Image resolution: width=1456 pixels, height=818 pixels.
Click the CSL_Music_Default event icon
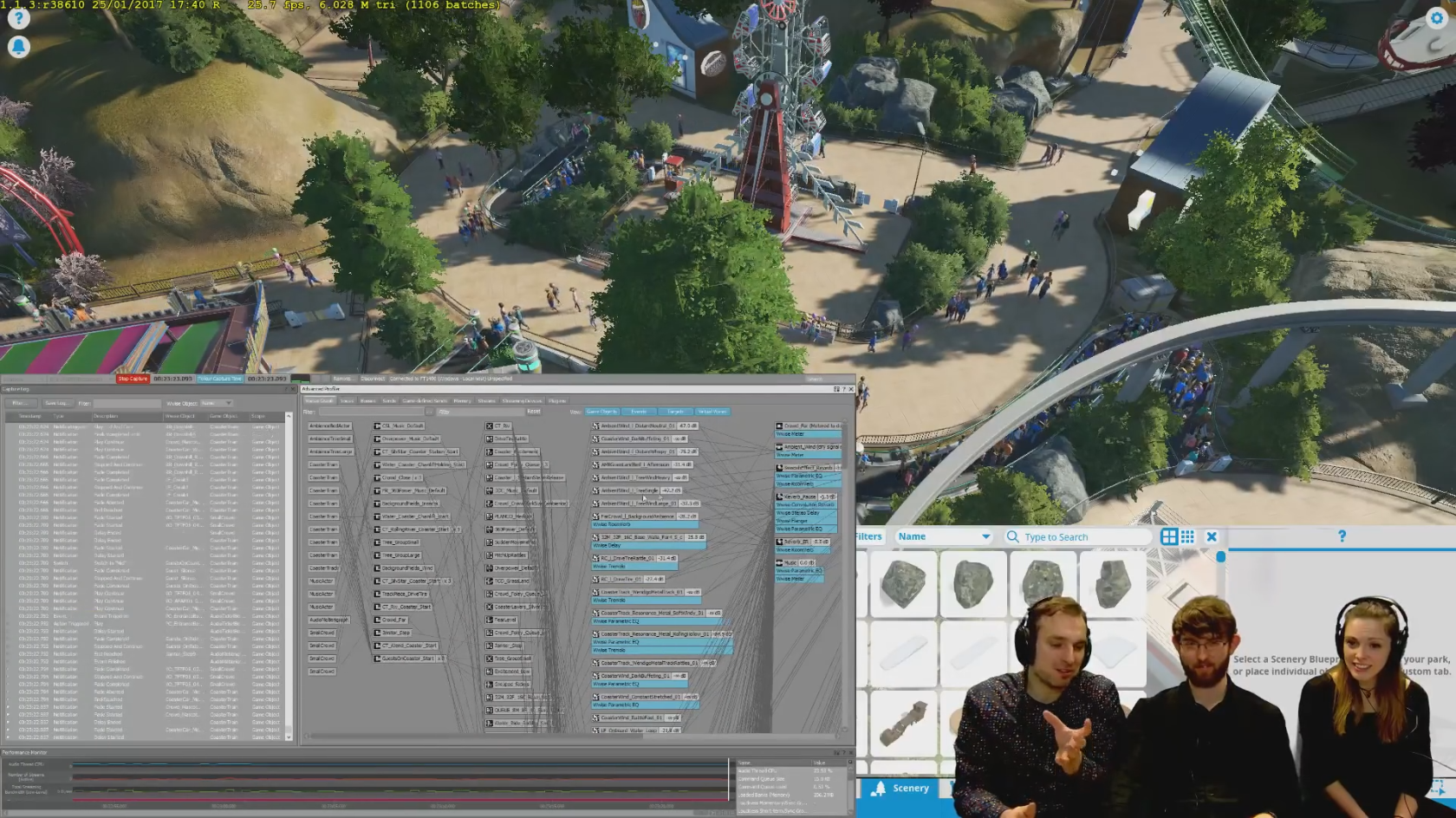pyautogui.click(x=377, y=426)
